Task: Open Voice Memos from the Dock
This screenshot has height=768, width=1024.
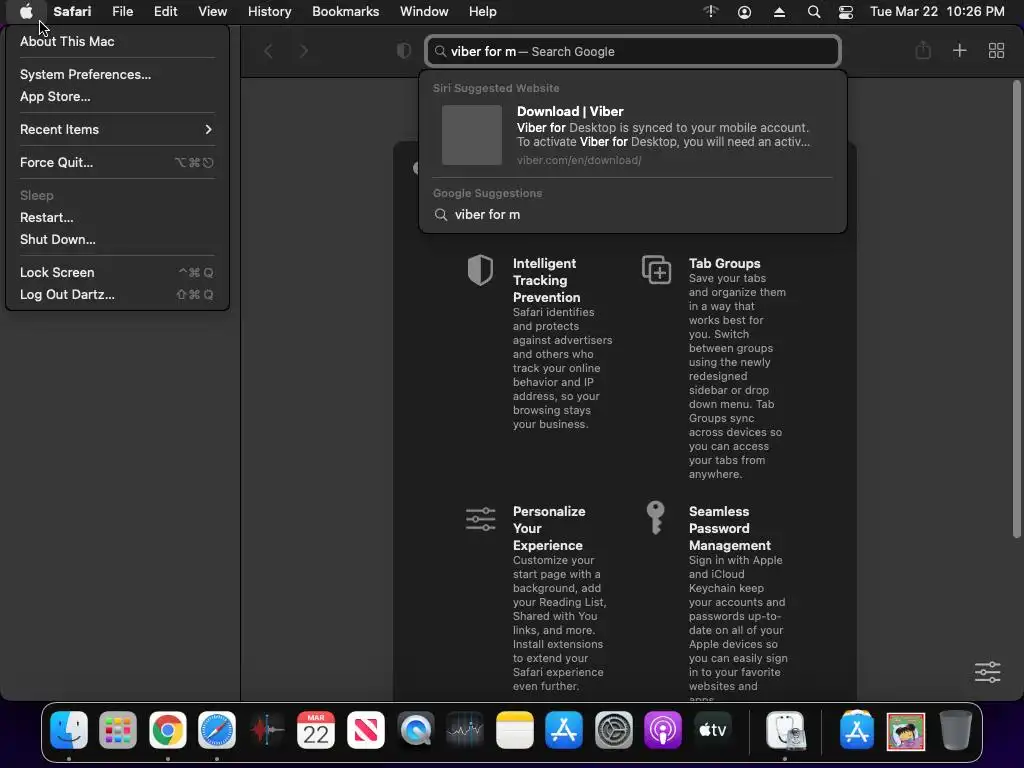Action: coord(266,729)
